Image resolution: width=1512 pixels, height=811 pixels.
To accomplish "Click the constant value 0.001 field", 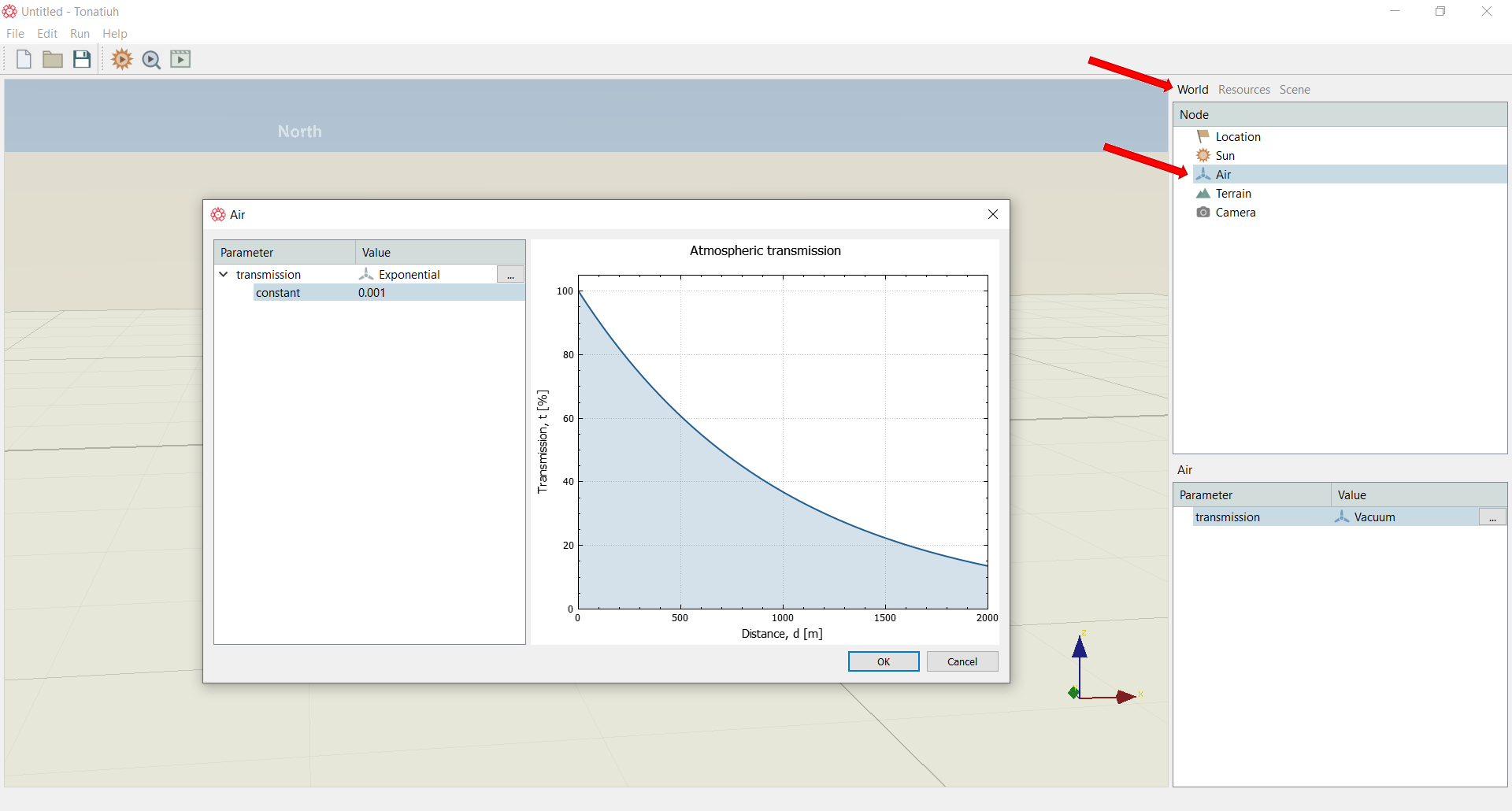I will tap(440, 293).
